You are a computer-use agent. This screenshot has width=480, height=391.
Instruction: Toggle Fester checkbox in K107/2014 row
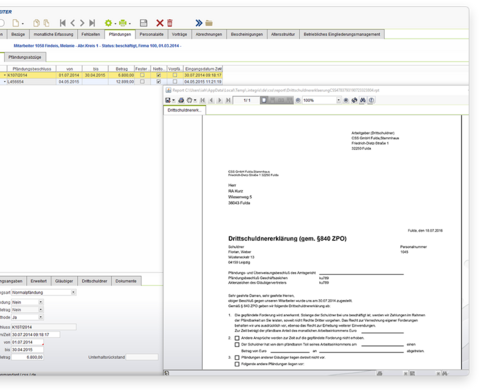coord(142,75)
